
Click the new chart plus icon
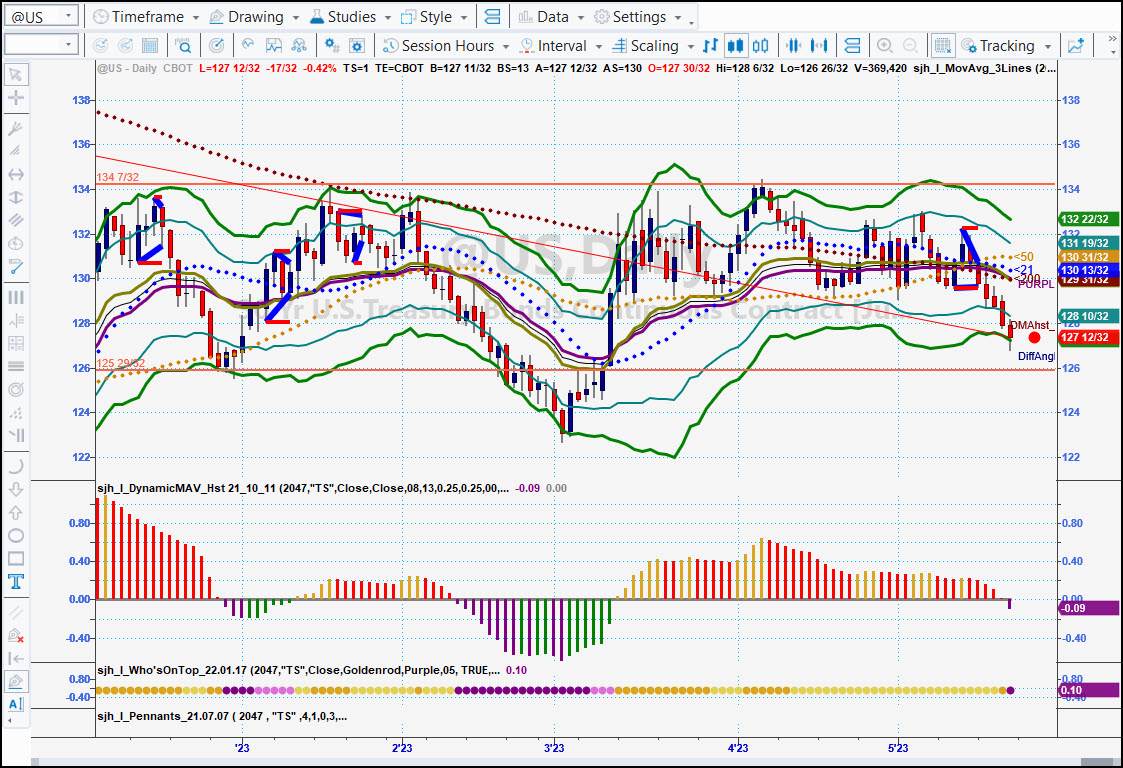point(1076,46)
